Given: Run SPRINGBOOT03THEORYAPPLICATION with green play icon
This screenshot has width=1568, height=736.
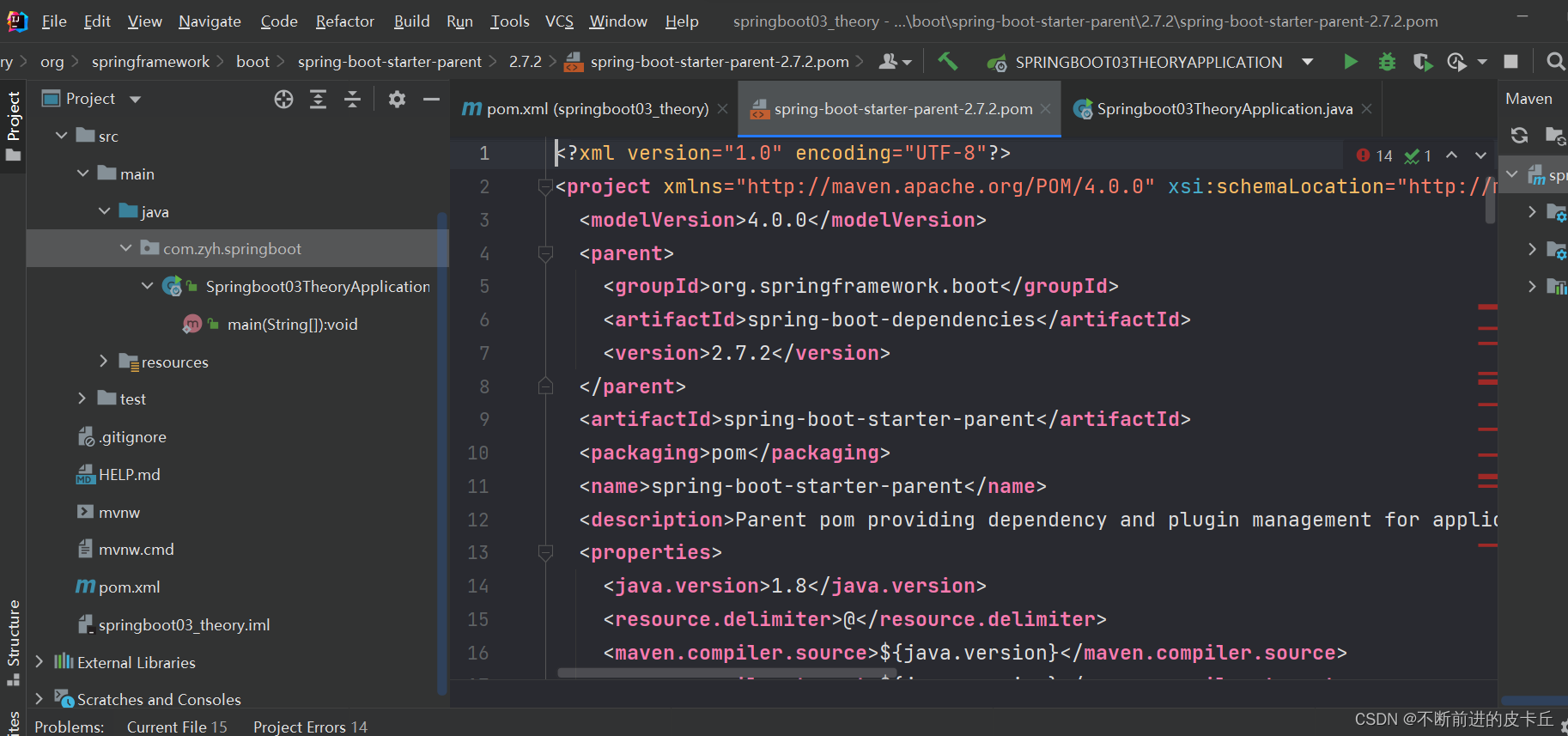Looking at the screenshot, I should 1351,62.
